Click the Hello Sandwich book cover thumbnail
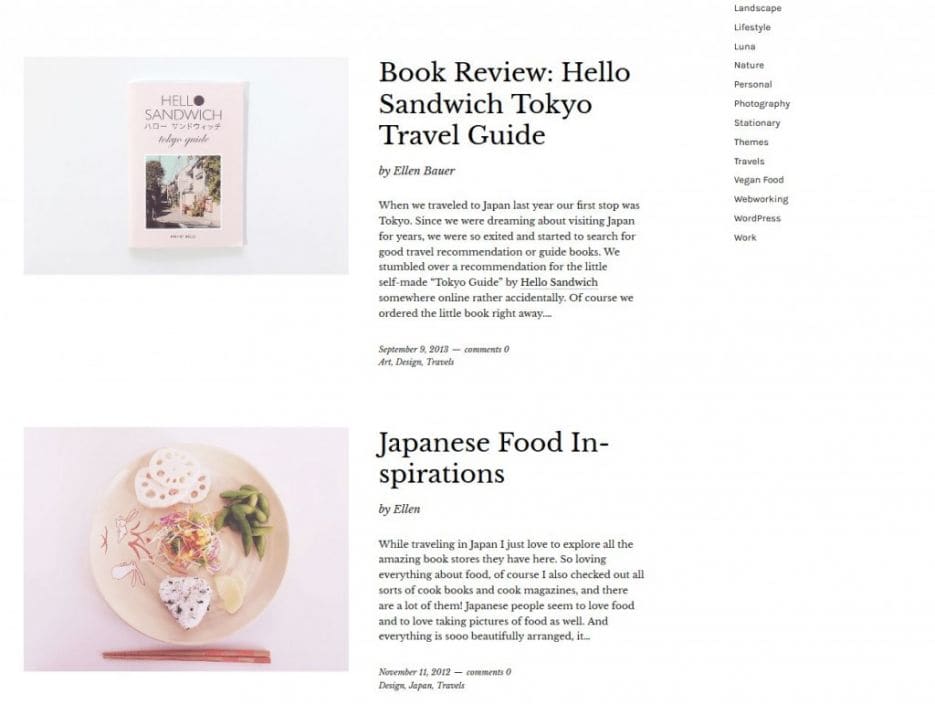The height and width of the screenshot is (704, 935). [x=186, y=166]
